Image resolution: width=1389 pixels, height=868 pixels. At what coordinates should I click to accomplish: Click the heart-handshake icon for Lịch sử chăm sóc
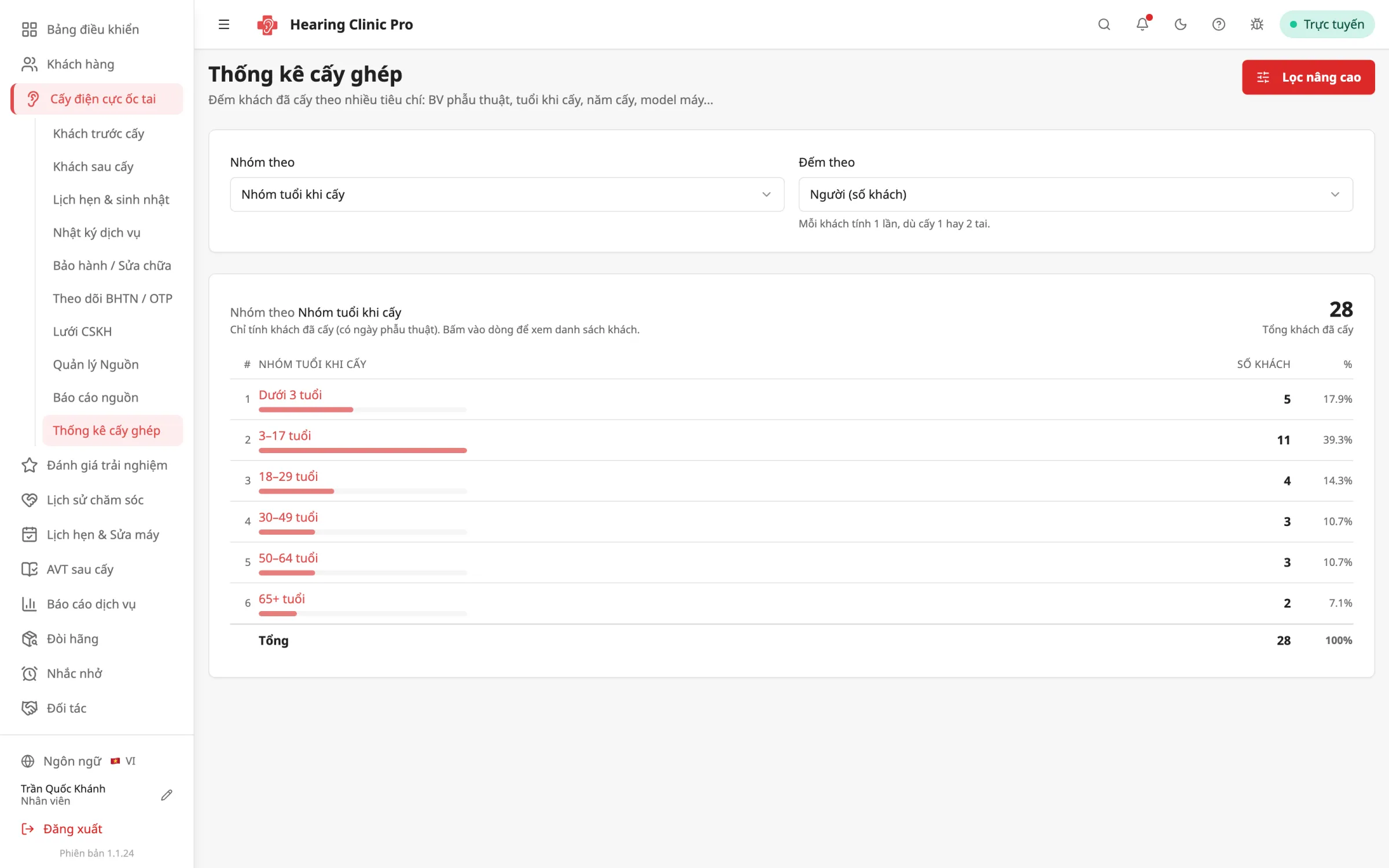[29, 500]
